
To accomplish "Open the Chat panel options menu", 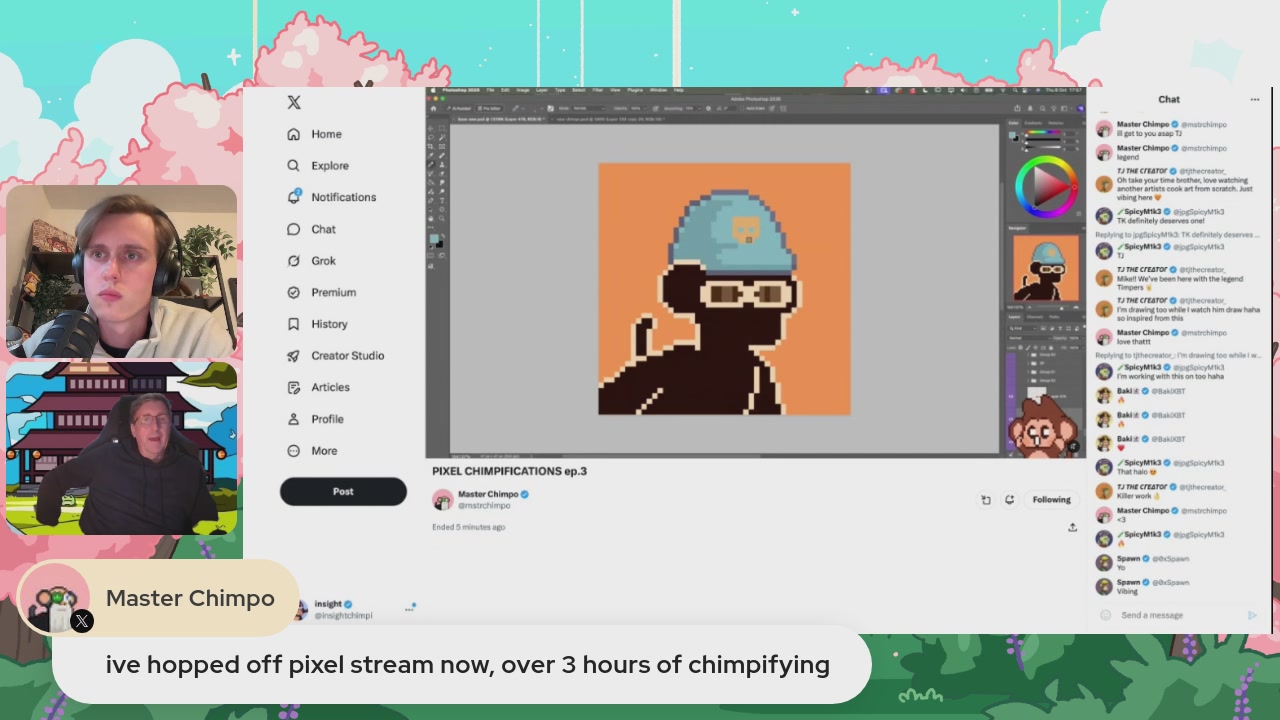I will (x=1255, y=99).
